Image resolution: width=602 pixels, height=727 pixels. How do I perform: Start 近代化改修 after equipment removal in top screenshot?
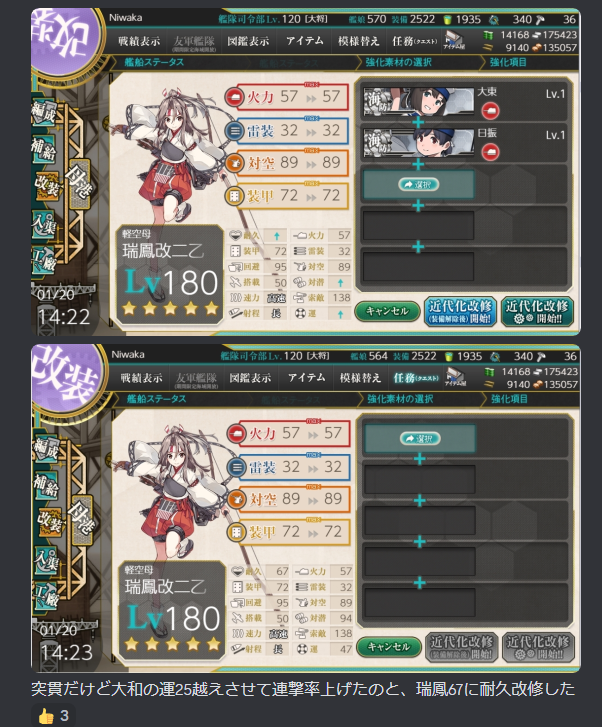click(460, 311)
